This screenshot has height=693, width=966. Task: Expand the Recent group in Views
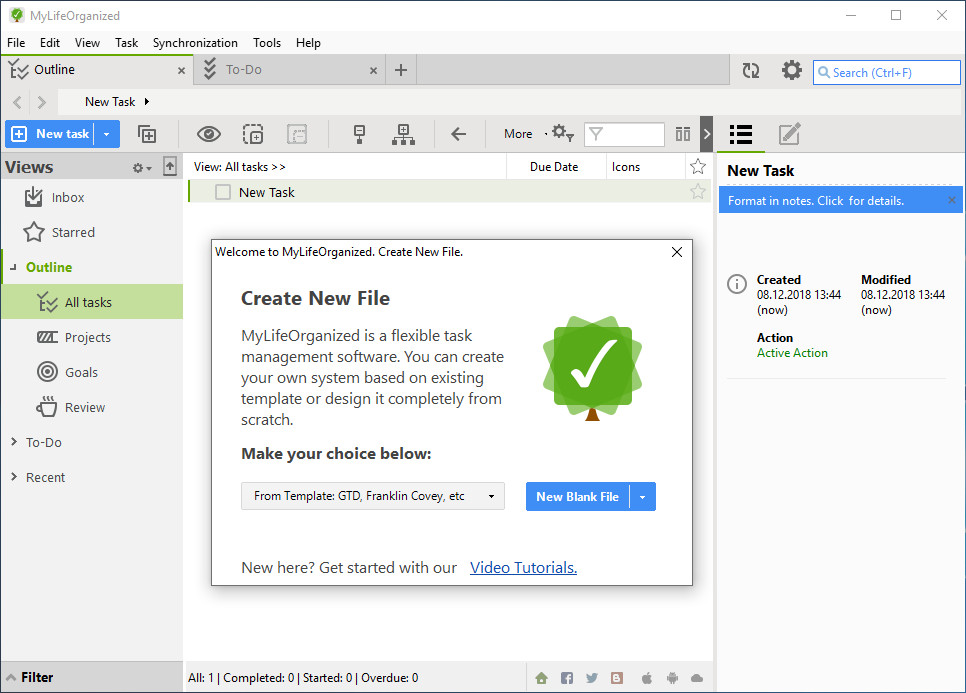point(14,477)
